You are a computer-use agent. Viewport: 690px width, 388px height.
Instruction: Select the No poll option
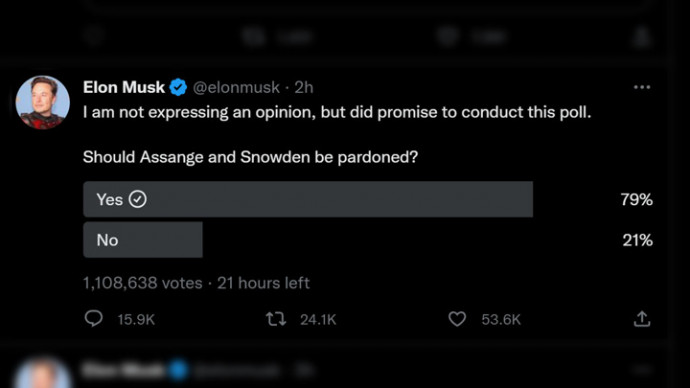pos(143,240)
